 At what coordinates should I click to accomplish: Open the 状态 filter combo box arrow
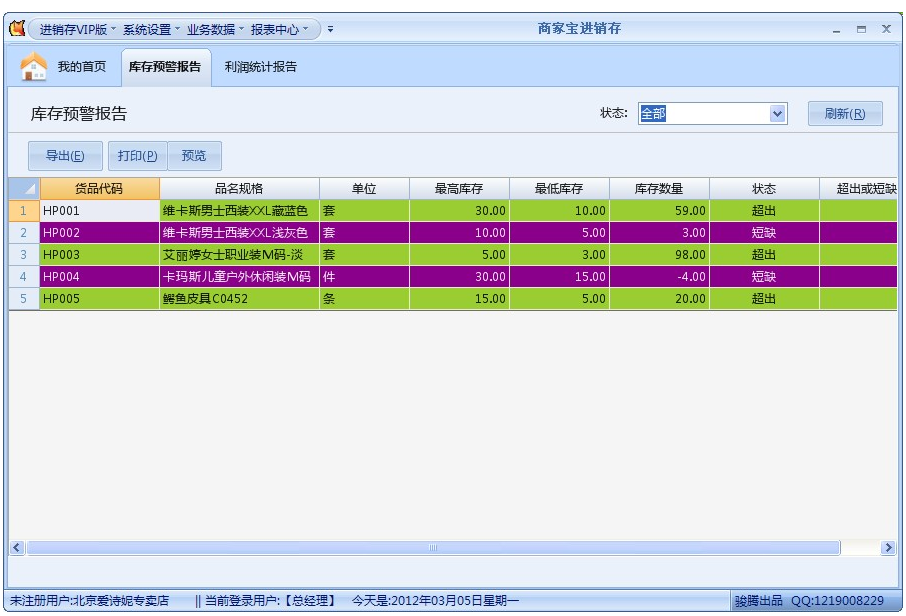[x=777, y=114]
